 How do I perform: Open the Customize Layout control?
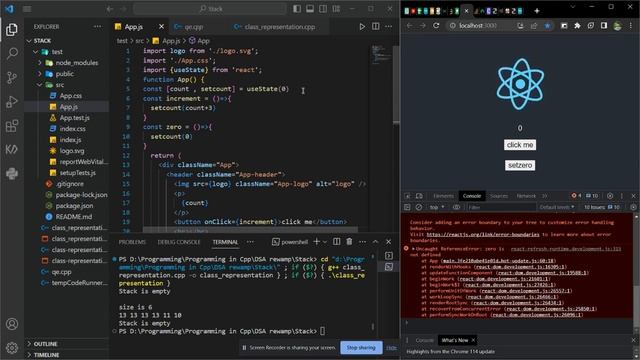pos(336,9)
